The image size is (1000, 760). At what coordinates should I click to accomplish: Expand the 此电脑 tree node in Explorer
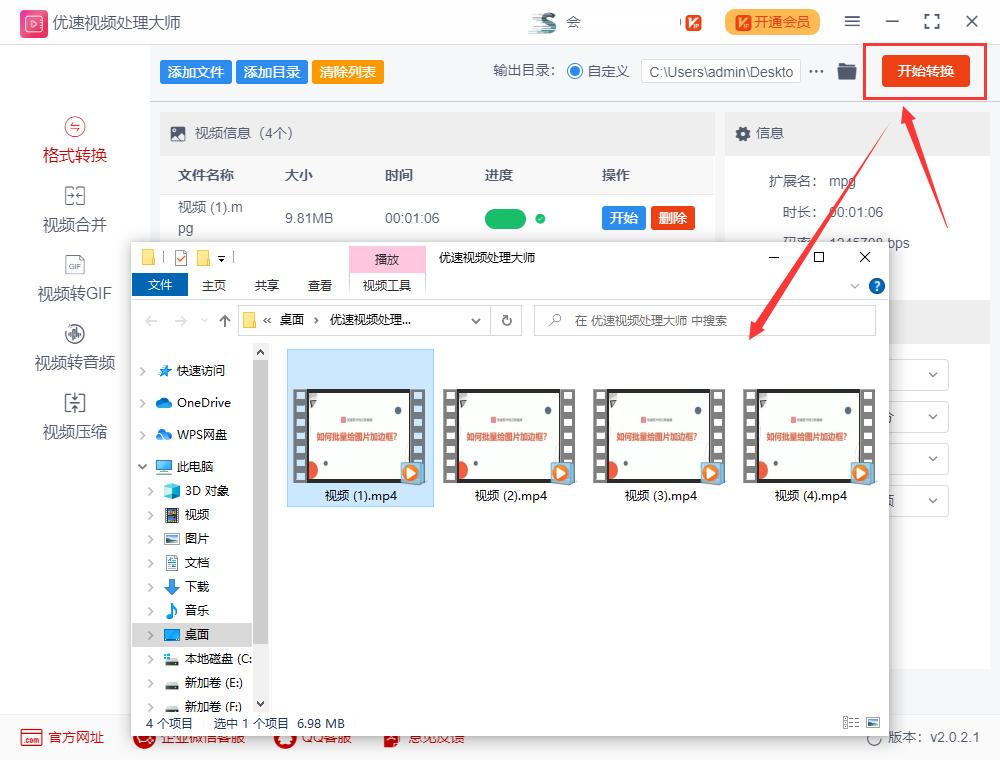[142, 466]
